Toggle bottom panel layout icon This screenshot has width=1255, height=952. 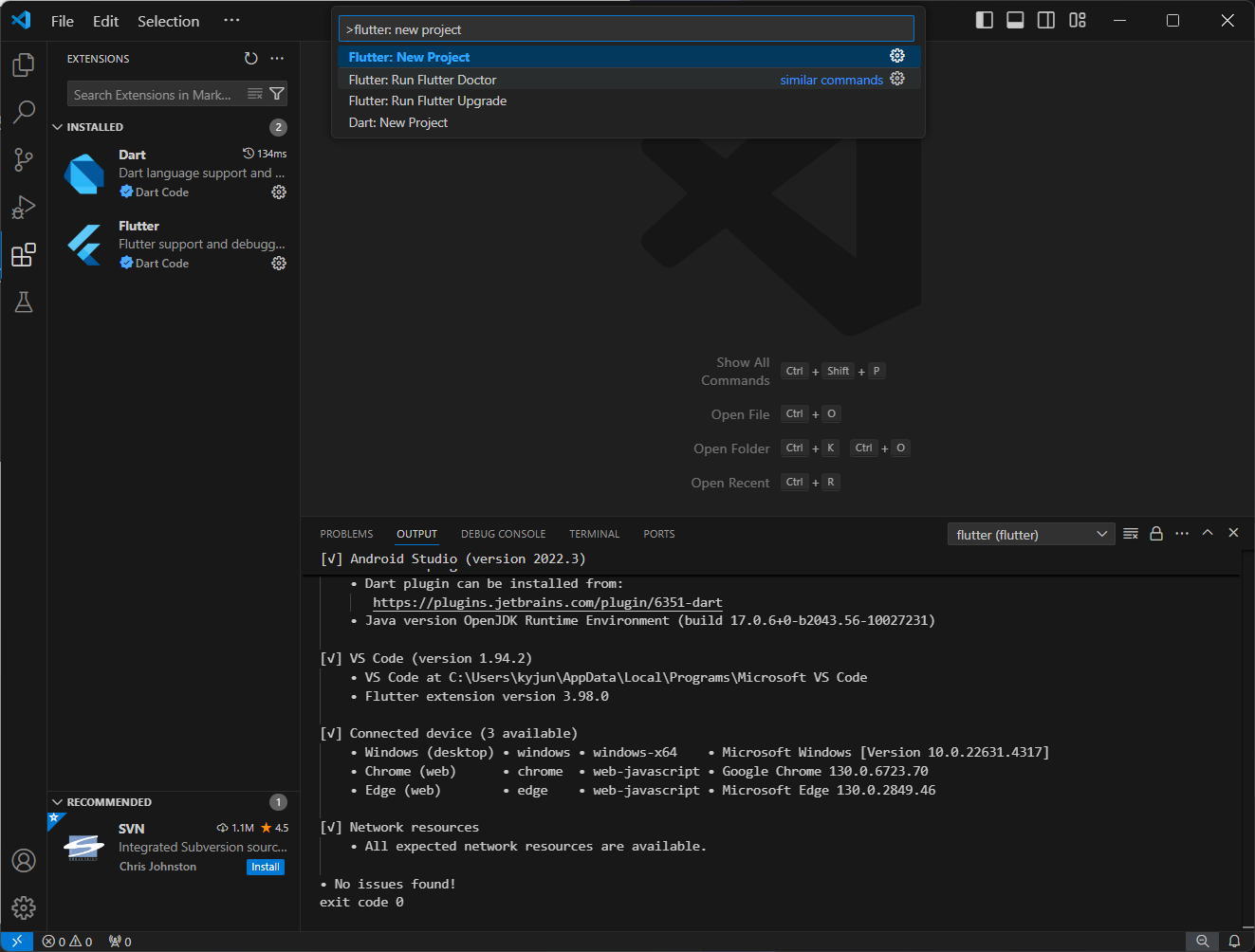click(x=1015, y=20)
